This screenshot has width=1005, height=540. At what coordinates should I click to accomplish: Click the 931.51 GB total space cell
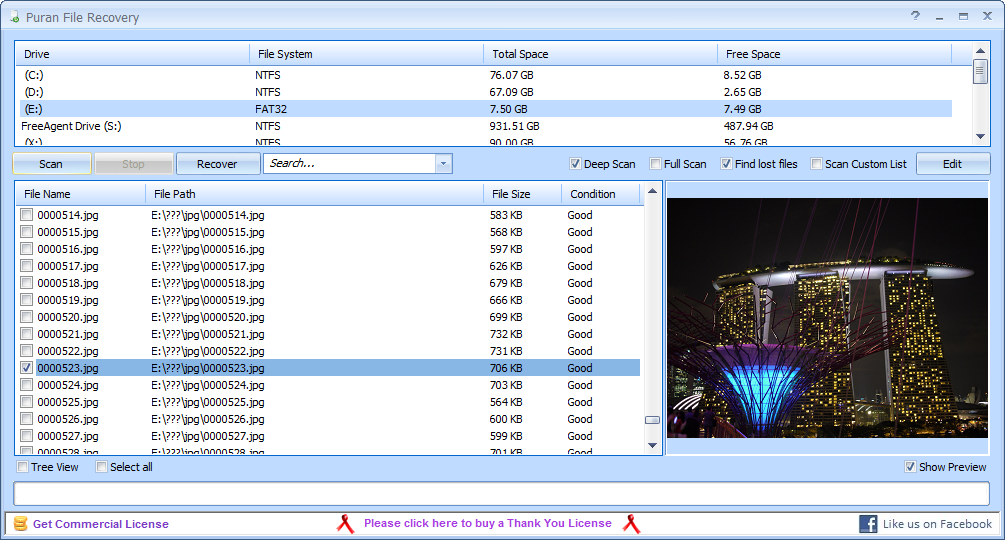[515, 126]
